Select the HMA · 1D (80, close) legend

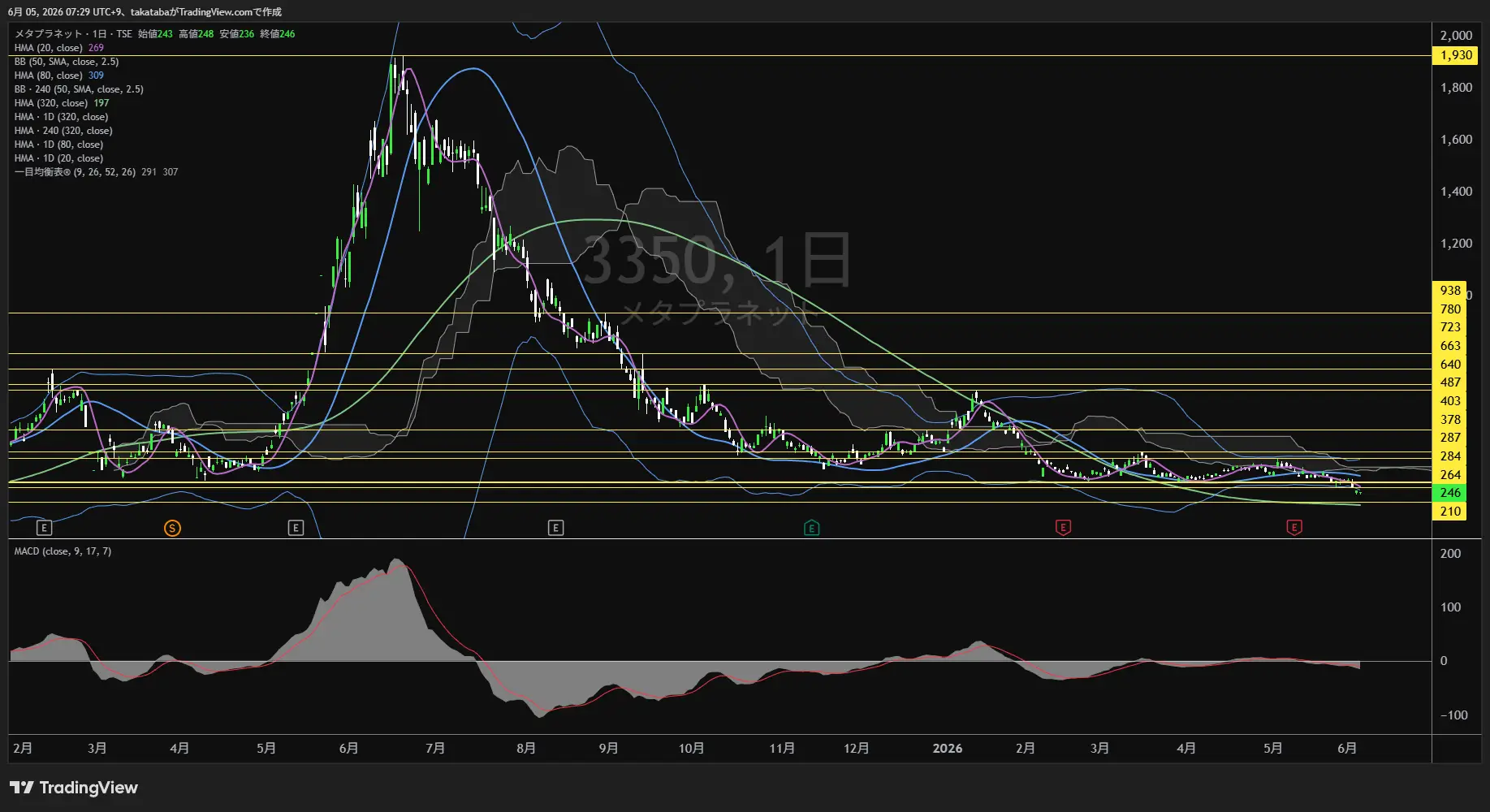[58, 145]
